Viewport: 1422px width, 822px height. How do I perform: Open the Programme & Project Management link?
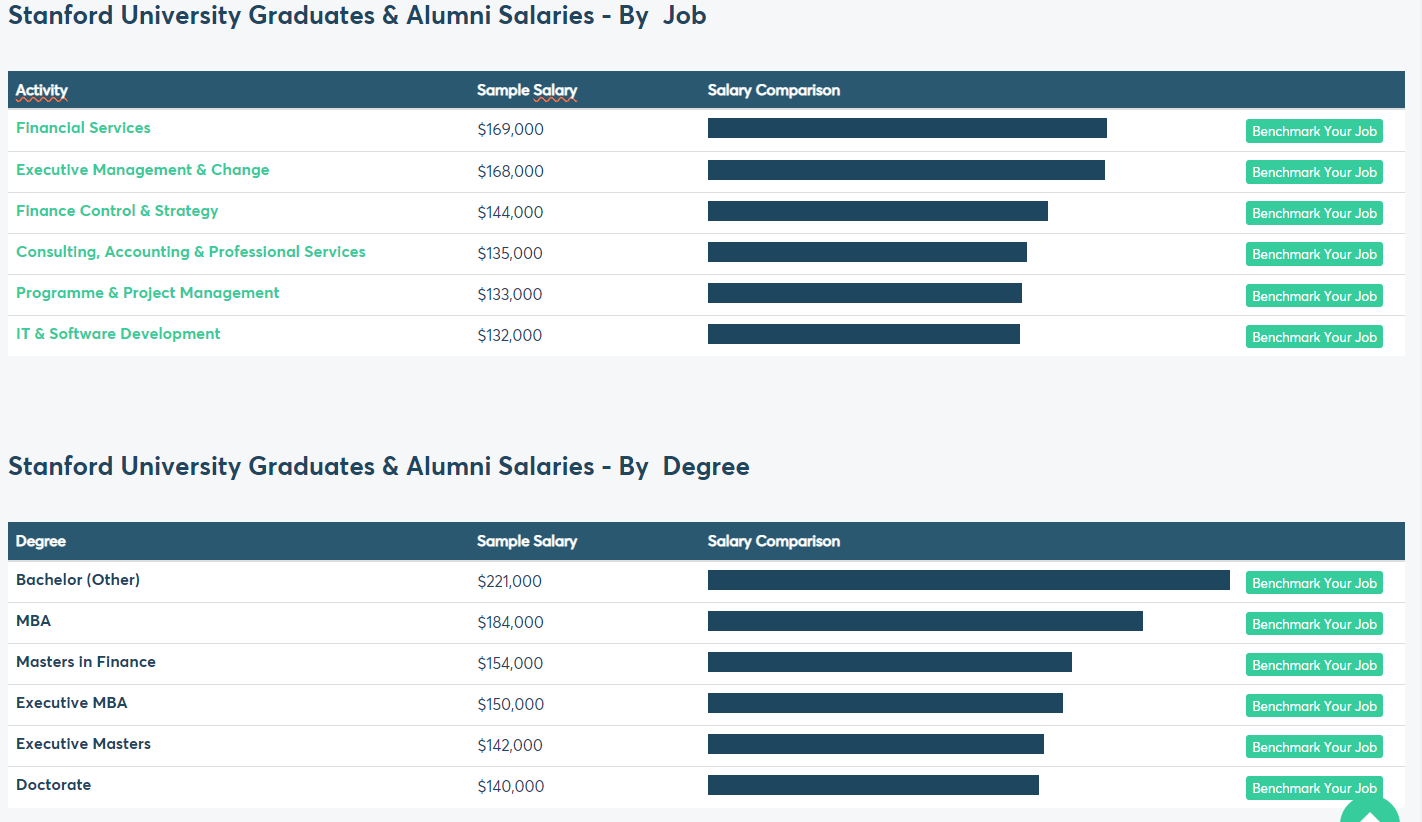[x=147, y=293]
